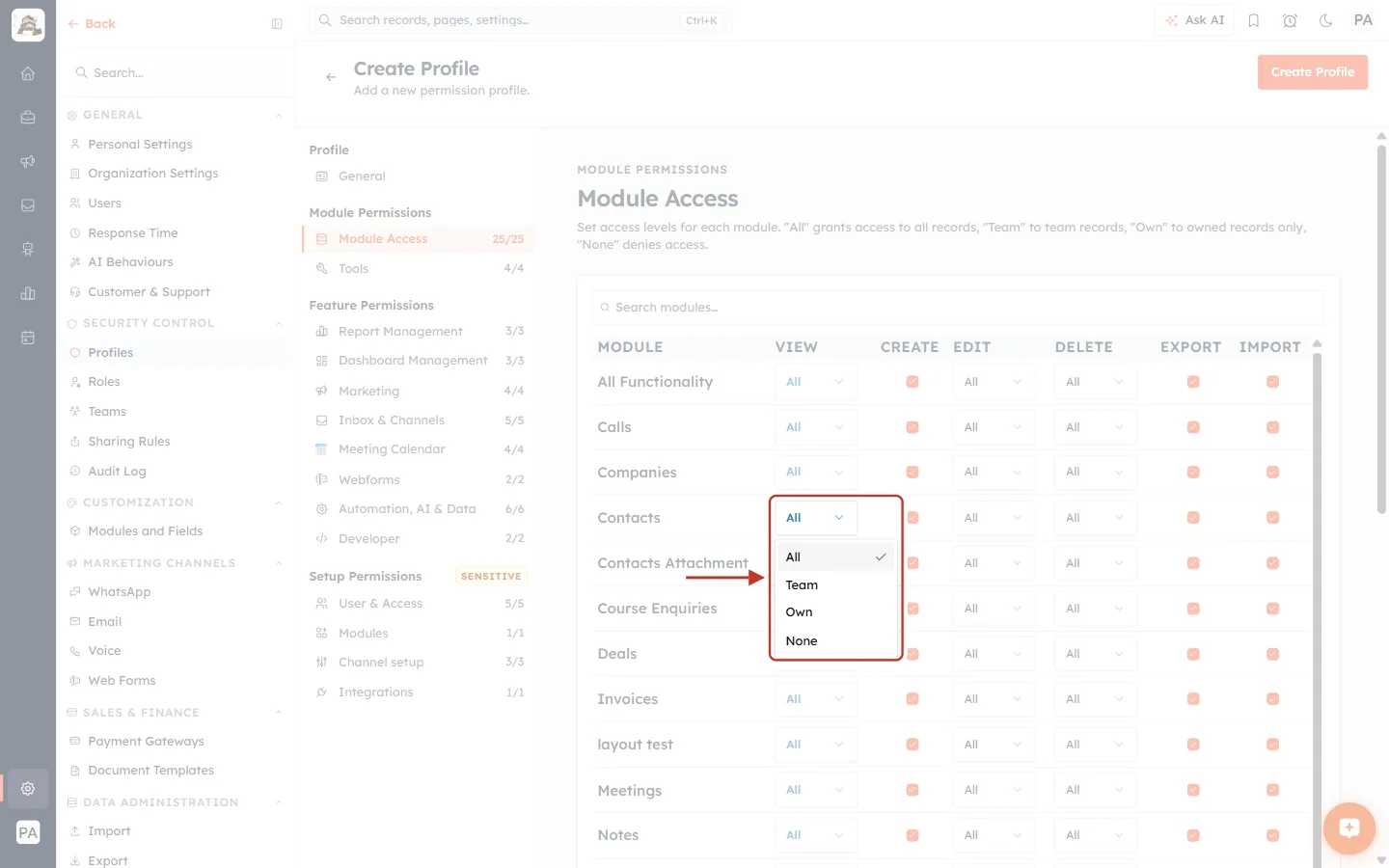Image resolution: width=1389 pixels, height=868 pixels.
Task: Open the home icon in left rail
Action: tap(28, 73)
